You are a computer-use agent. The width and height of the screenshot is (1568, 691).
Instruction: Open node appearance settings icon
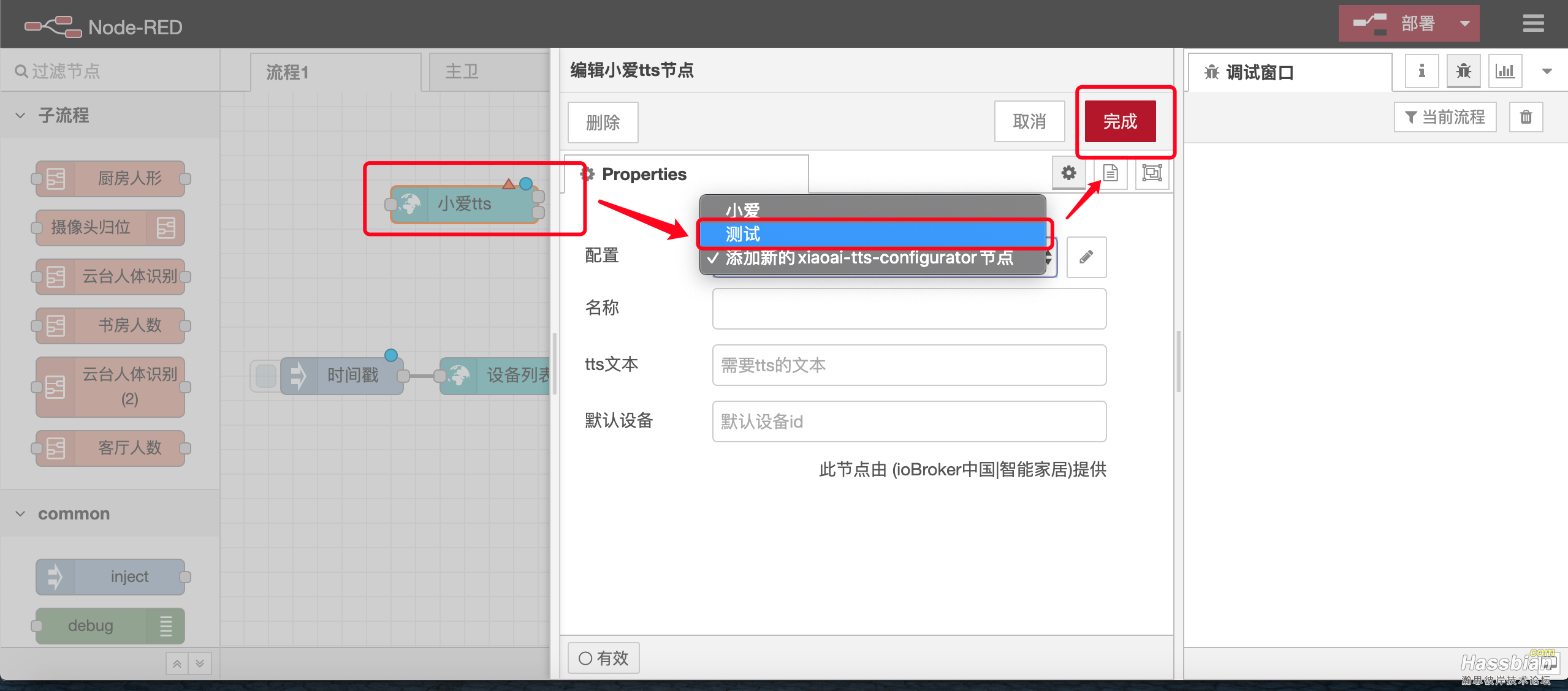tap(1152, 173)
